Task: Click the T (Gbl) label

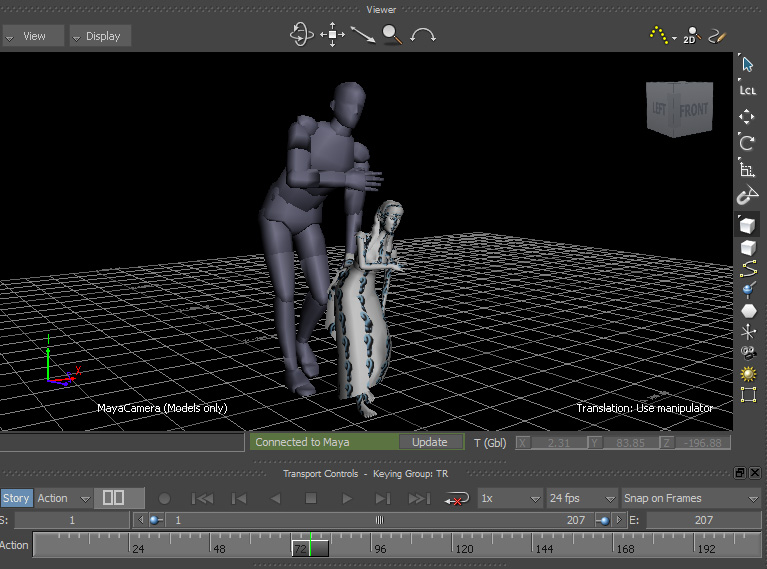Action: (x=490, y=443)
